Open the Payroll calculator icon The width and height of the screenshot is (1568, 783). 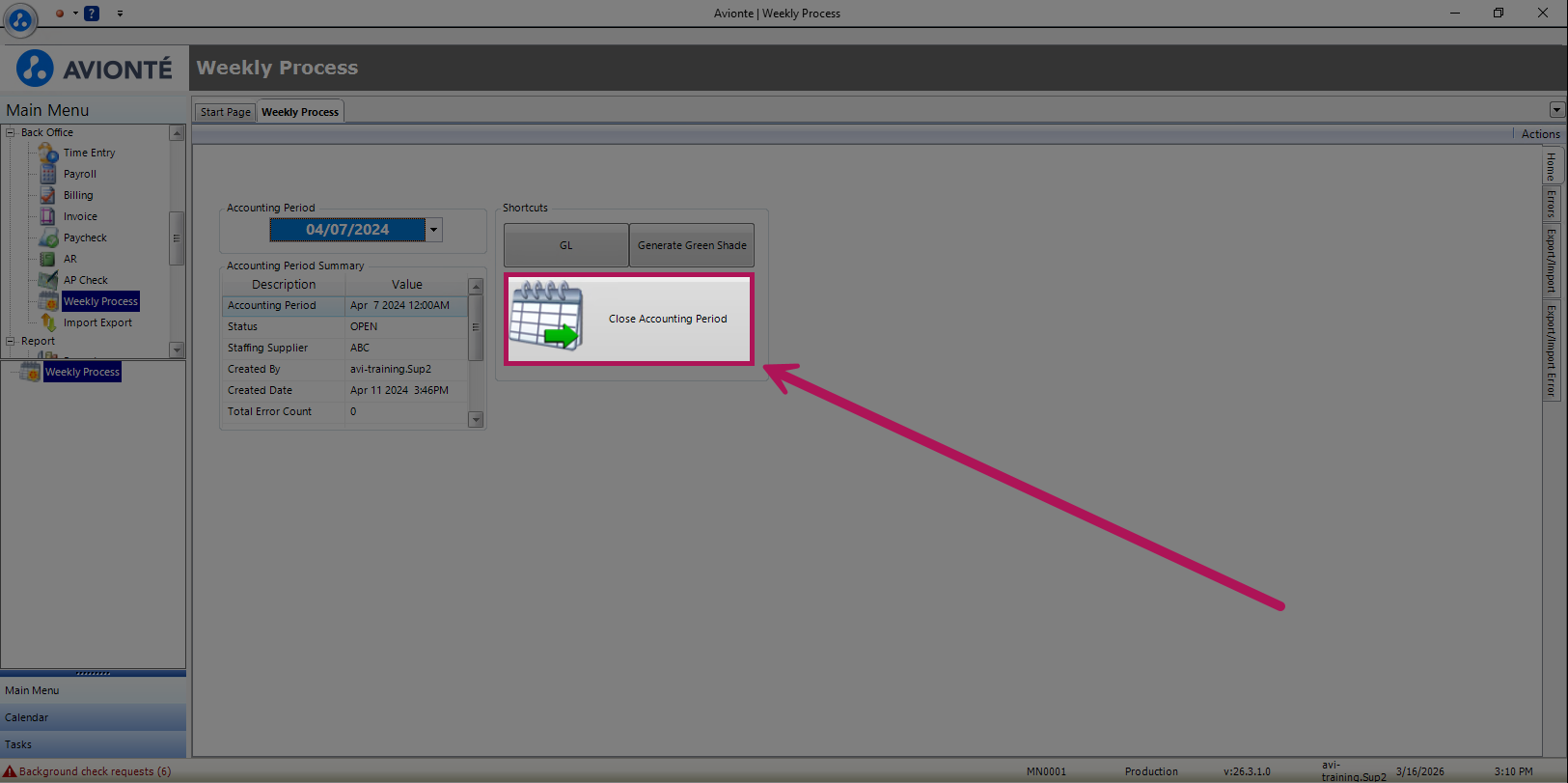point(48,174)
